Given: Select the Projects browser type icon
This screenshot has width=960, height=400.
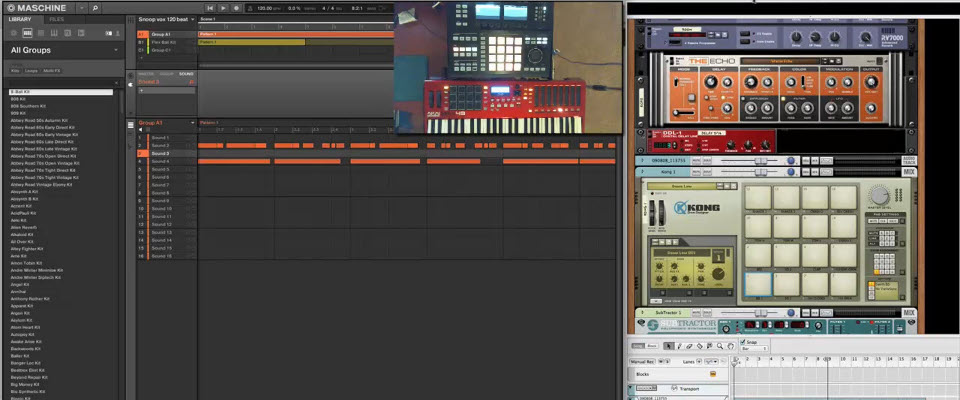Looking at the screenshot, I should 14,33.
